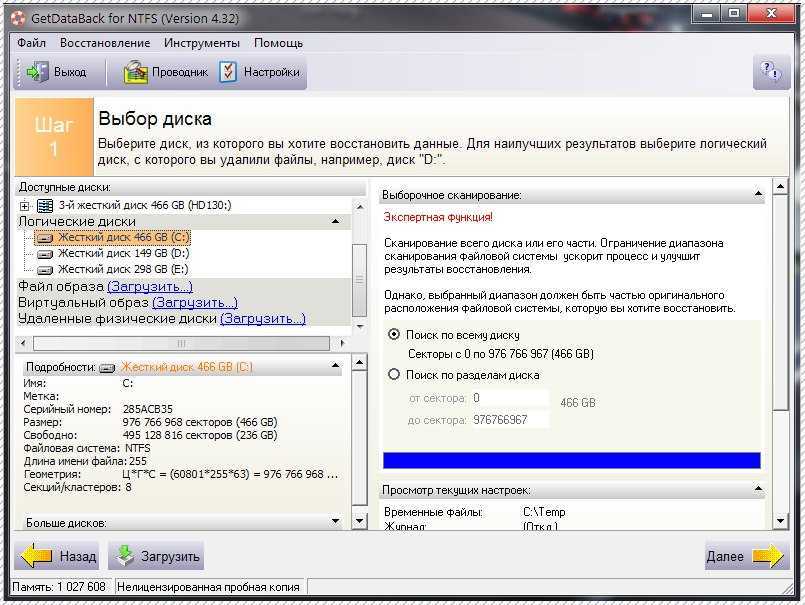Click the от сектора input field
This screenshot has height=605, width=805.
coord(510,398)
